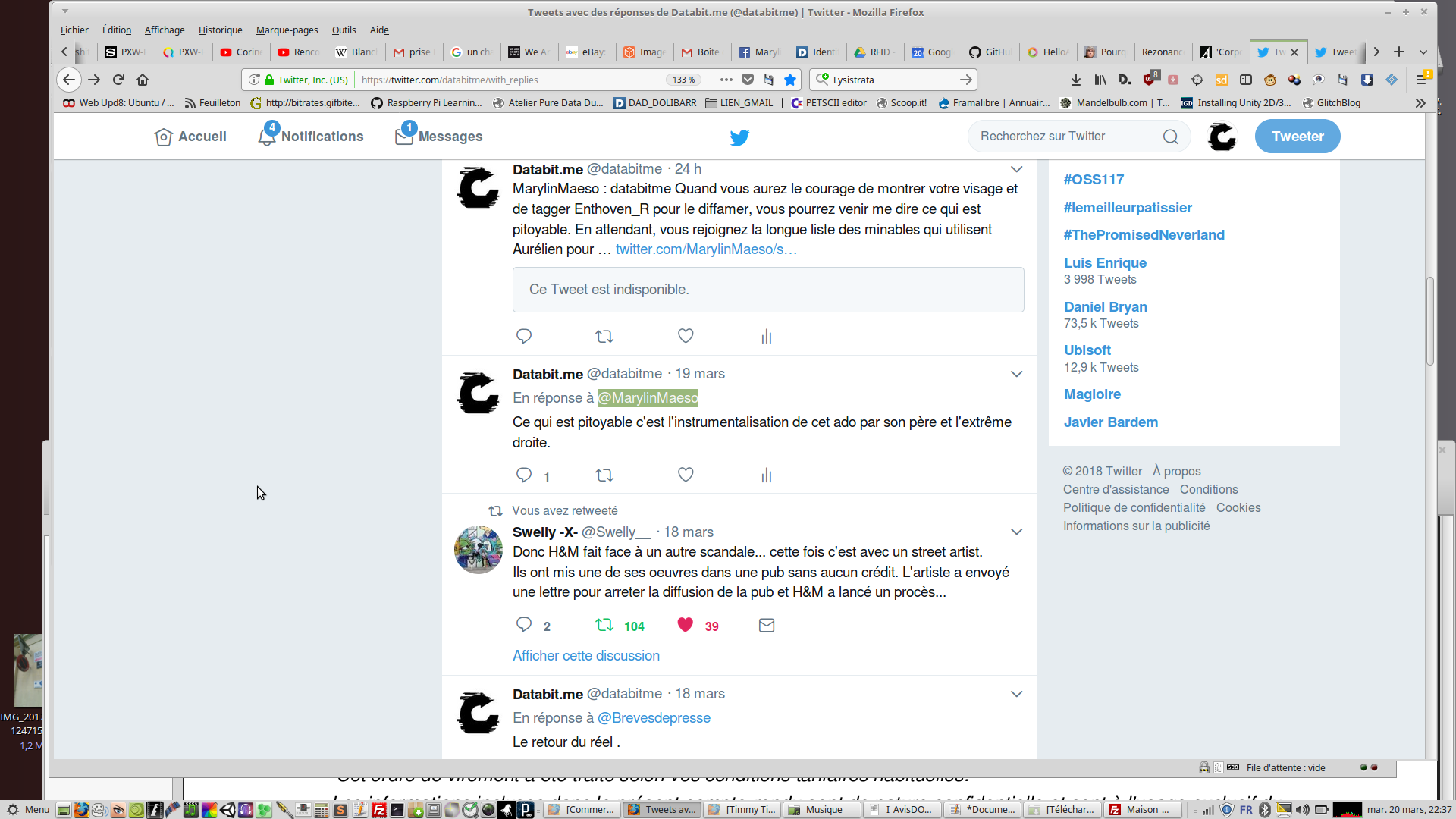Click the browser vertical scrollbar thumb

(x=1429, y=321)
